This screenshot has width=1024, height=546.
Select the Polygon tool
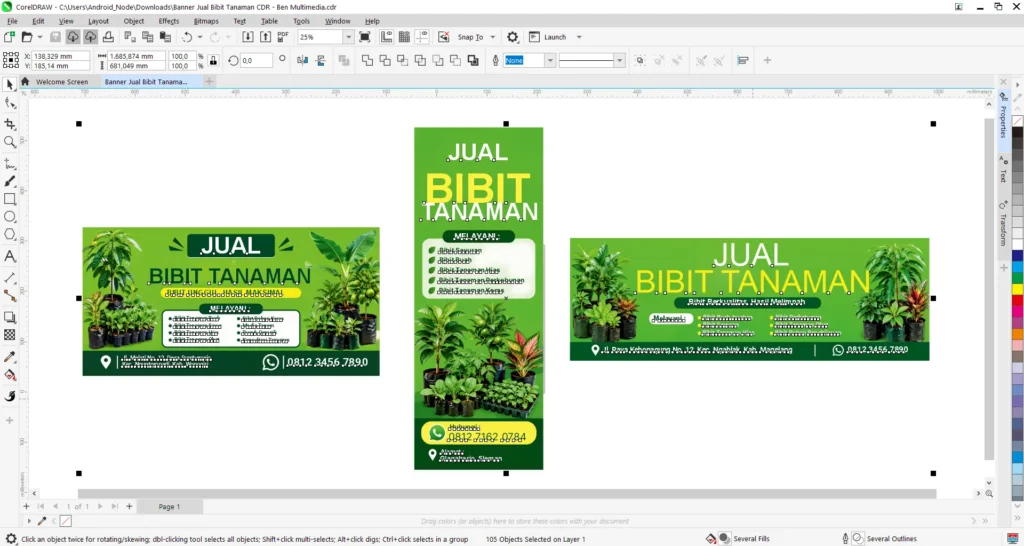pyautogui.click(x=10, y=234)
